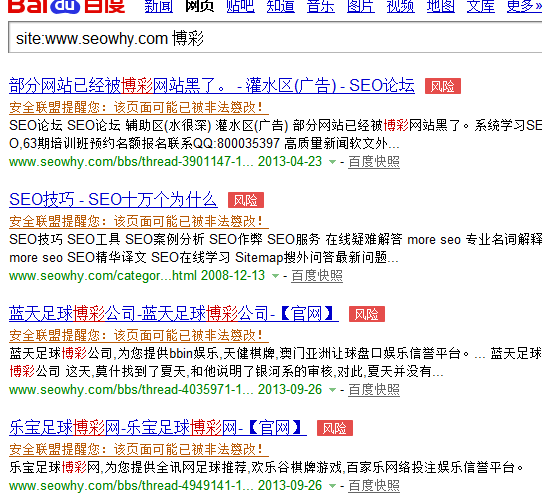Image resolution: width=542 pixels, height=500 pixels.
Task: Expand dropdown arrow for thread-4949141 result
Action: point(332,486)
